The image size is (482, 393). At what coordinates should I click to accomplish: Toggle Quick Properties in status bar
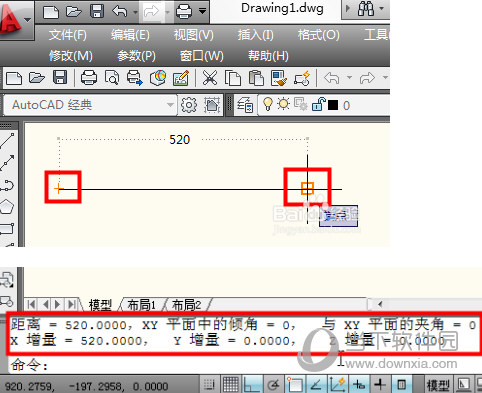[401, 385]
